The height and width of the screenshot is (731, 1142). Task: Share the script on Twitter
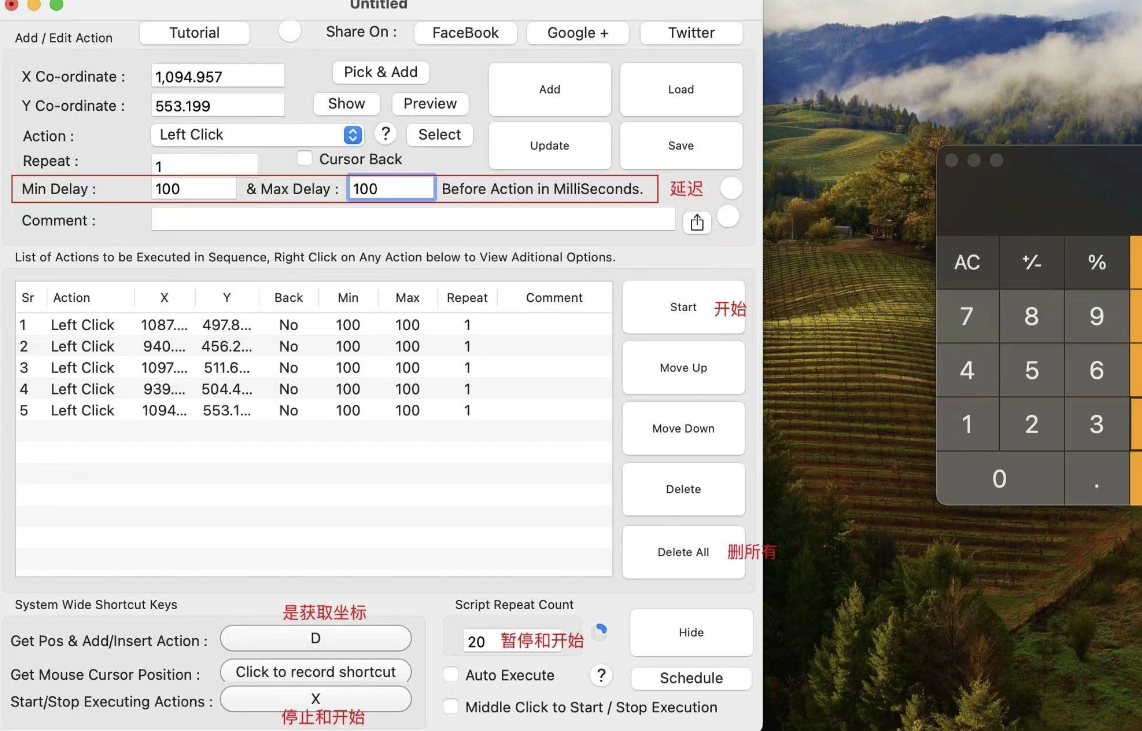click(x=691, y=32)
